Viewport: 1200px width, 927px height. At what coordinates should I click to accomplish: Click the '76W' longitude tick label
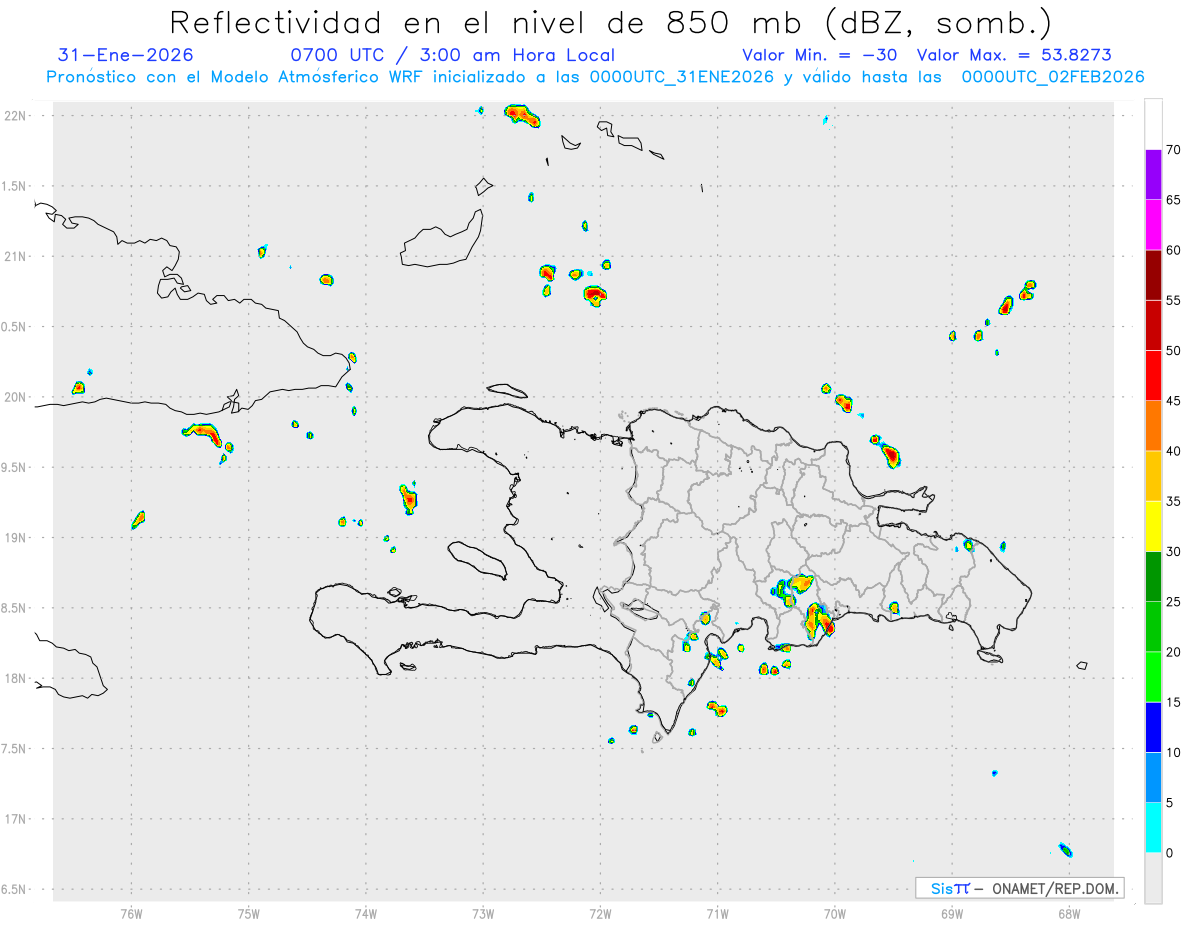click(131, 913)
